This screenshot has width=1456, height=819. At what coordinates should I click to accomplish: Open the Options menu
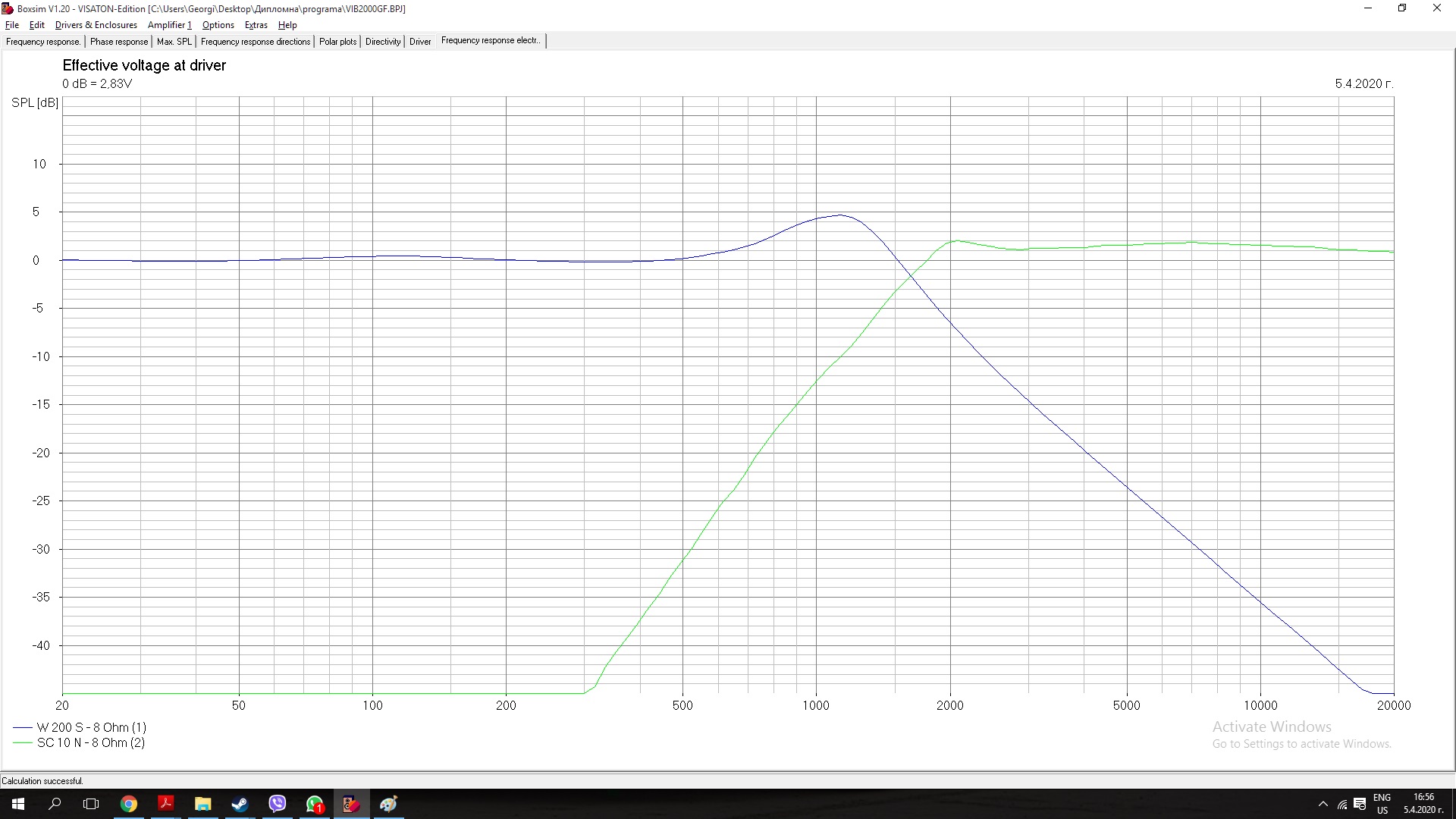tap(218, 25)
